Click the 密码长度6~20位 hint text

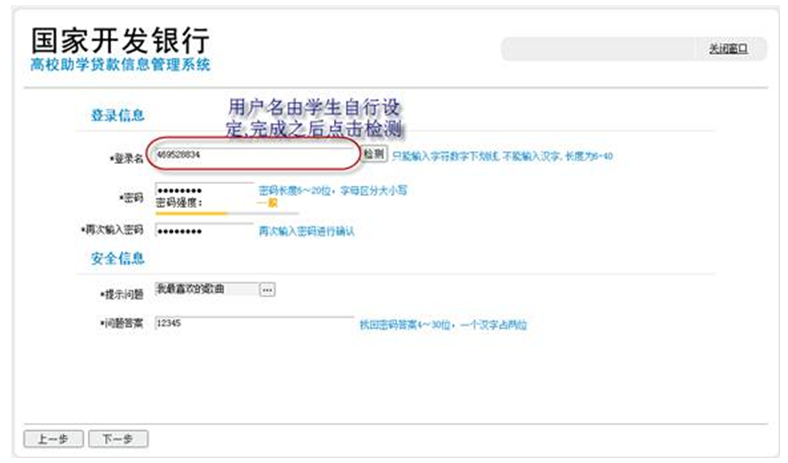click(332, 189)
